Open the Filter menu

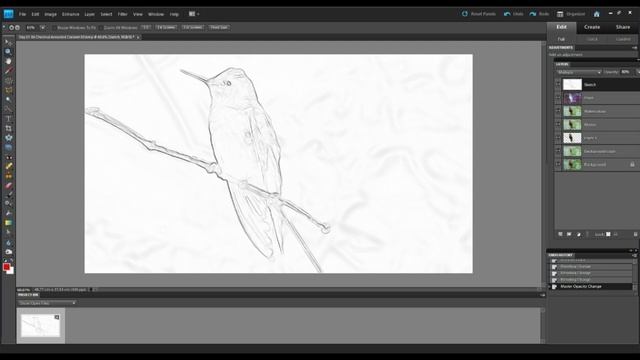click(122, 14)
